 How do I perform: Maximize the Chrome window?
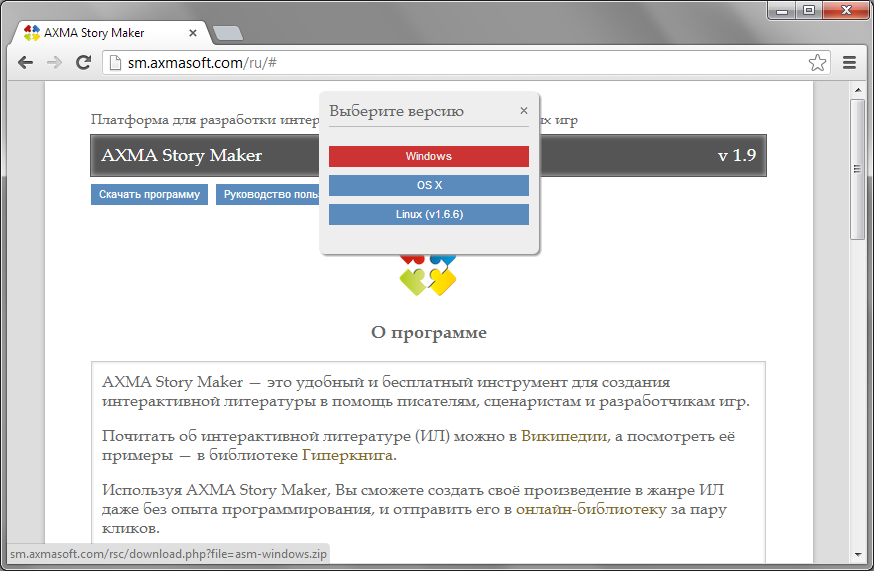tap(808, 11)
